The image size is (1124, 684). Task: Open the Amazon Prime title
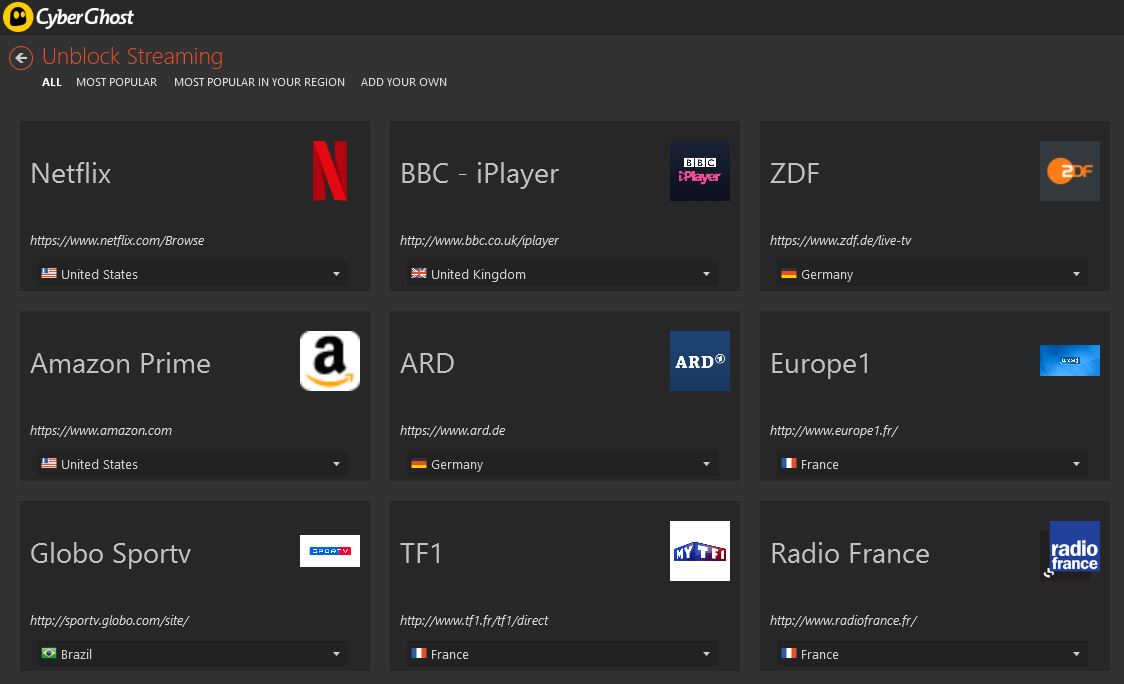click(x=120, y=364)
